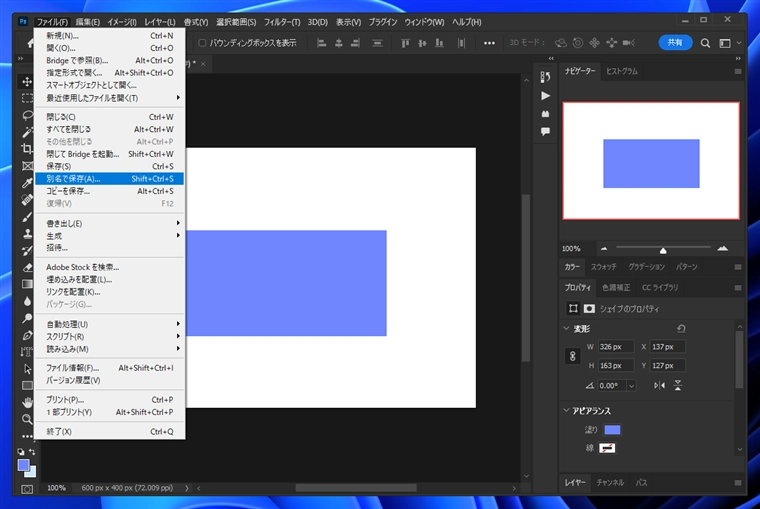Click コピーを保存 Save a Copy item
The image size is (760, 509).
click(x=109, y=191)
